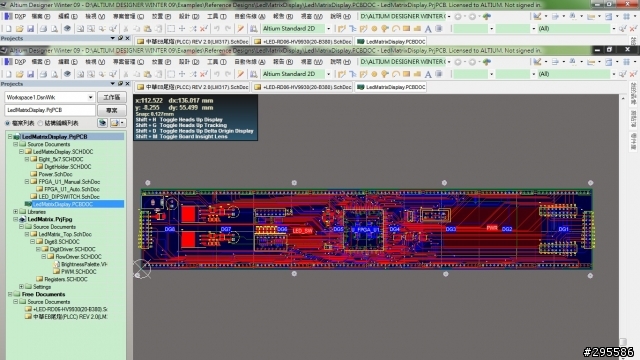Switch to 中華EB尾燈 SchDoc tab in back window
The width and height of the screenshot is (640, 360).
pyautogui.click(x=193, y=42)
